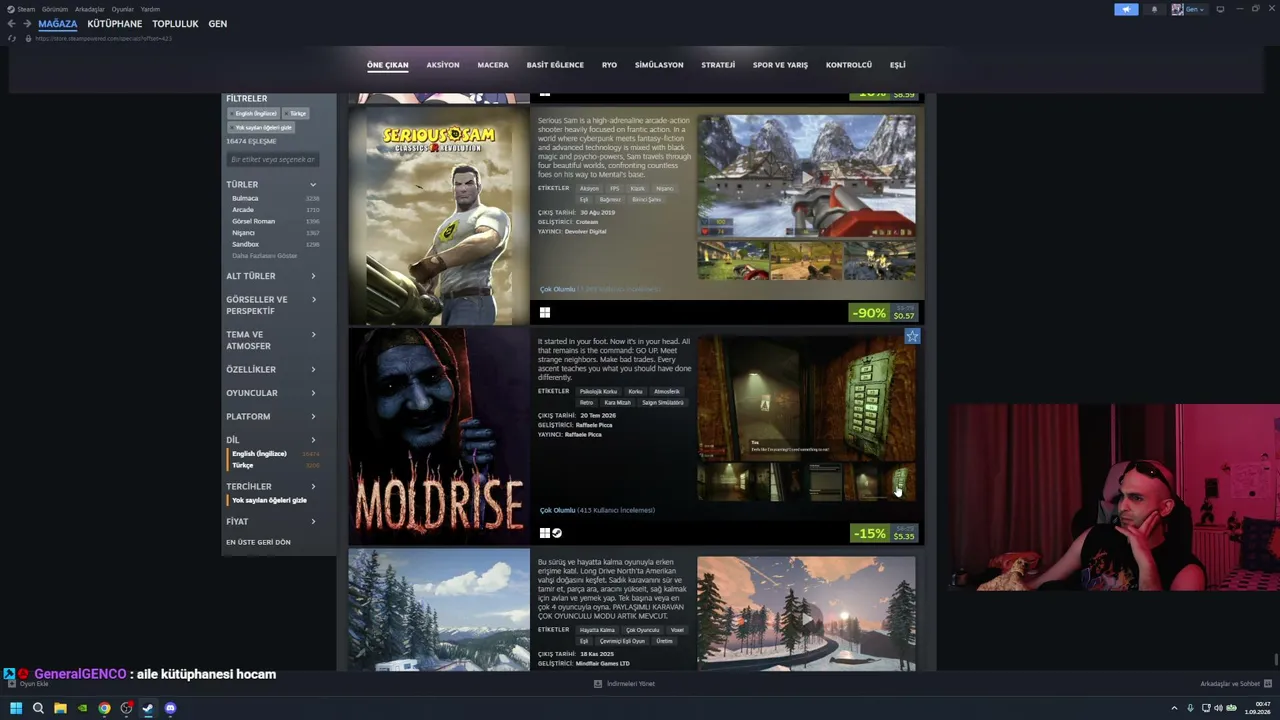Open Steam big picture mode icon

(1220, 9)
